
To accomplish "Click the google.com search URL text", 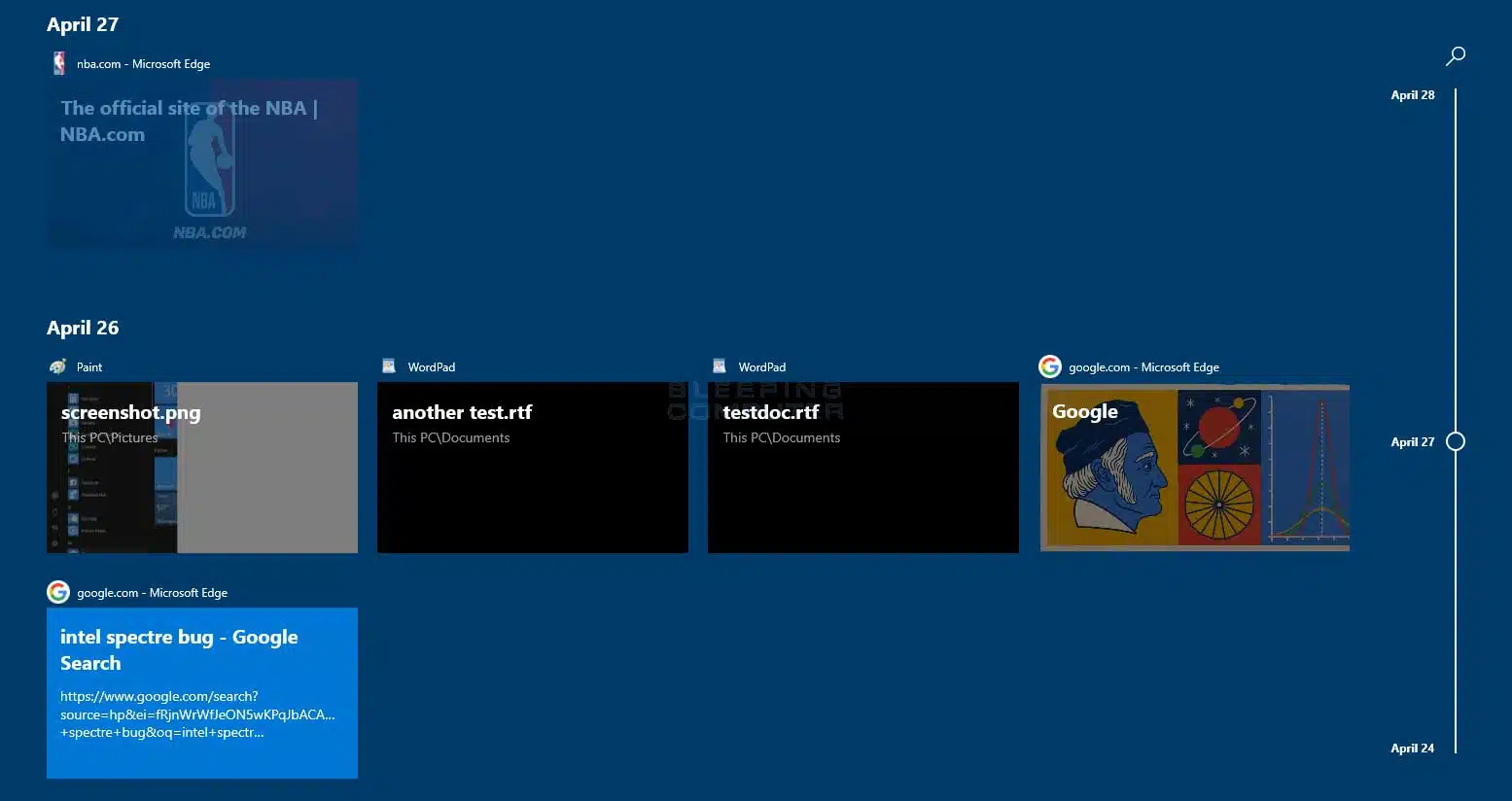I will [x=197, y=714].
